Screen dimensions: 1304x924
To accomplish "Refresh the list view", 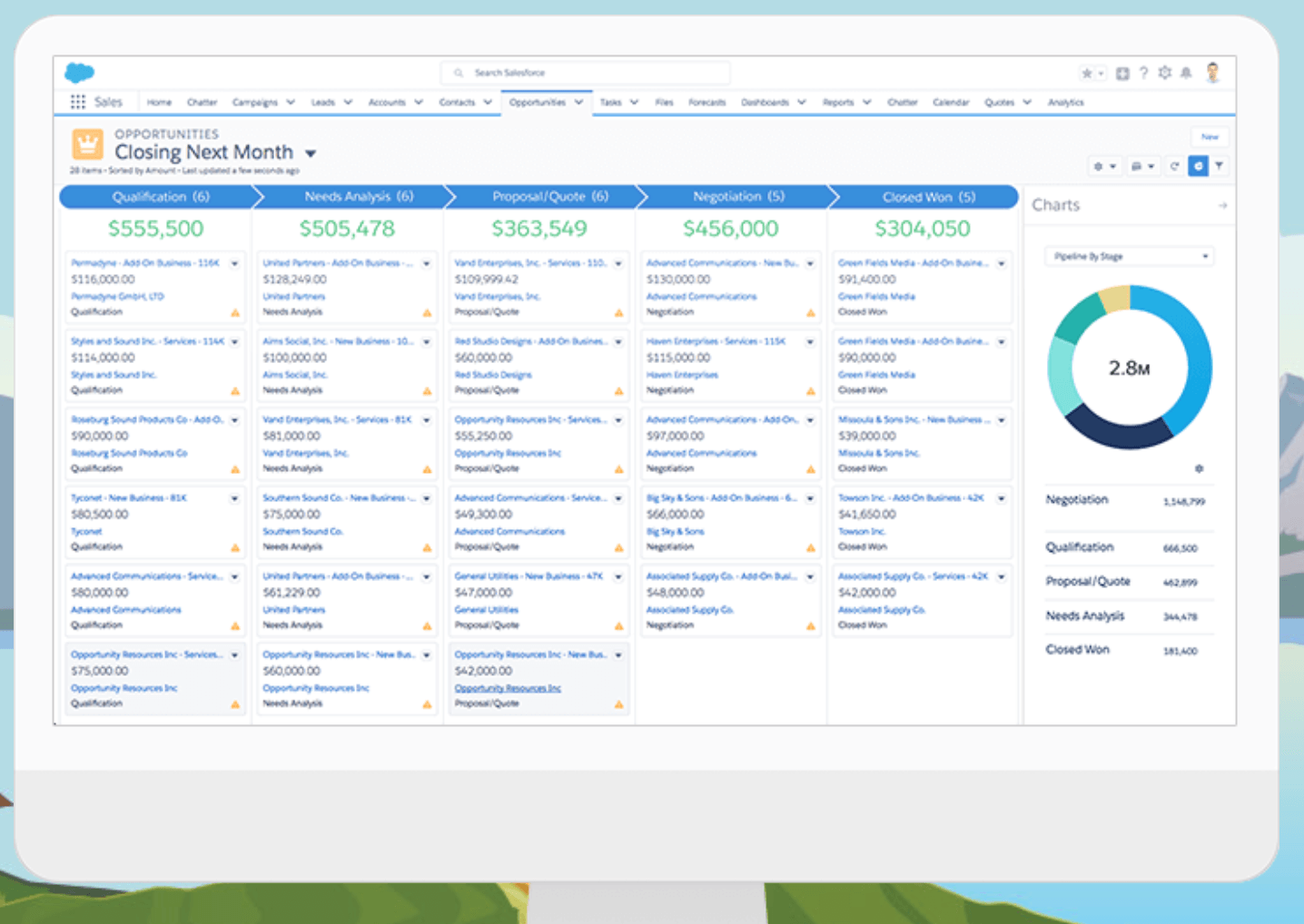I will pos(1174,166).
